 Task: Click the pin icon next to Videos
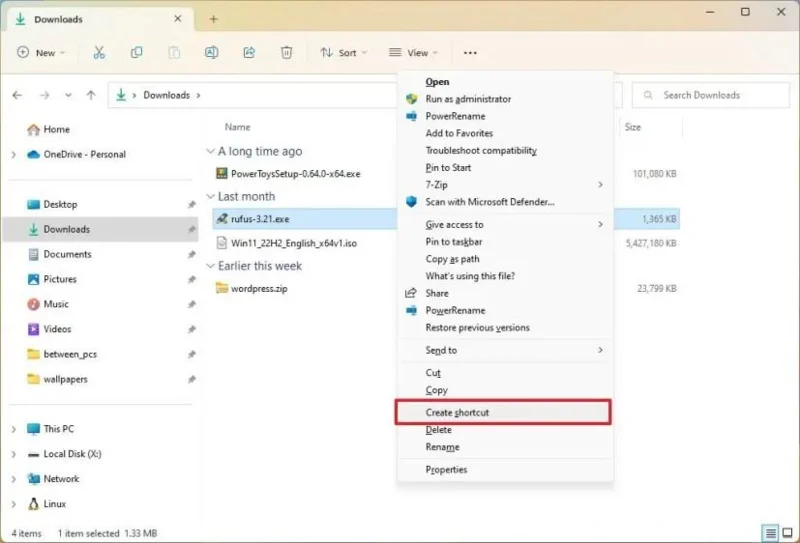(191, 329)
